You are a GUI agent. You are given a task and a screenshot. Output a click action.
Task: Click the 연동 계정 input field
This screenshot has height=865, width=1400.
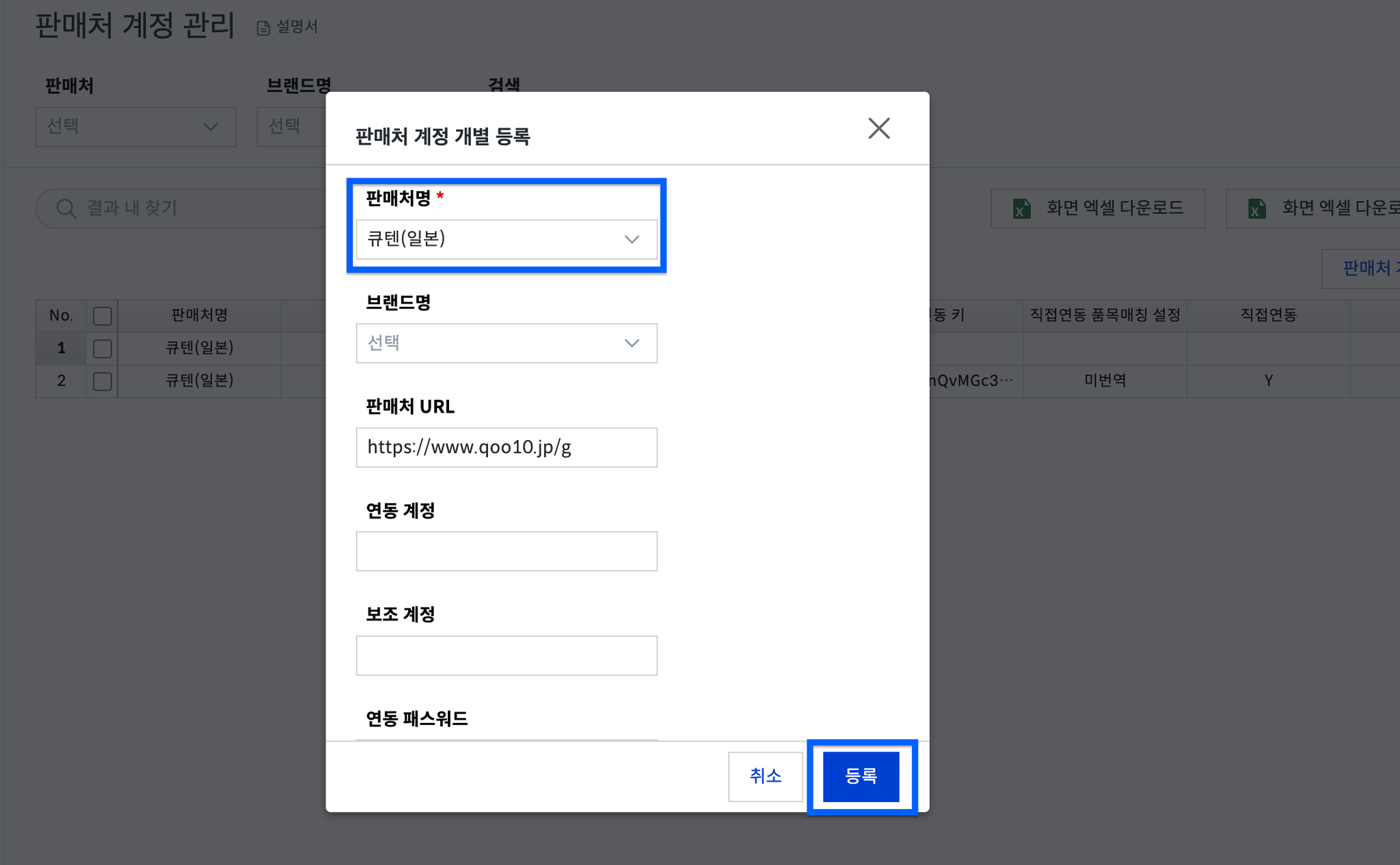pyautogui.click(x=507, y=551)
